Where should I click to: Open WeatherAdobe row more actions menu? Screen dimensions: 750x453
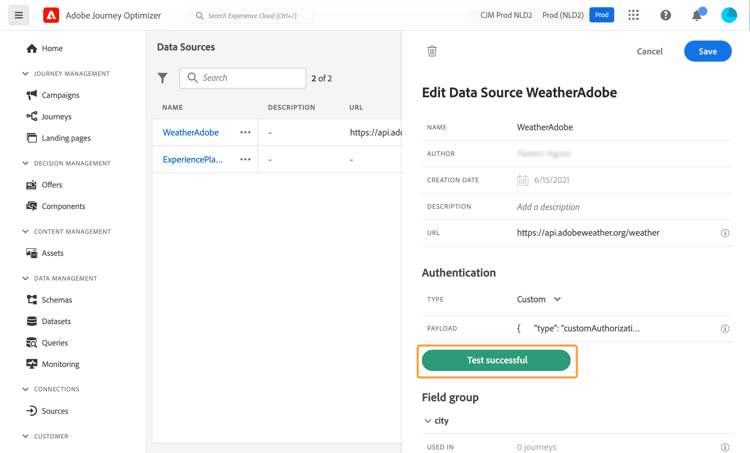pos(245,132)
